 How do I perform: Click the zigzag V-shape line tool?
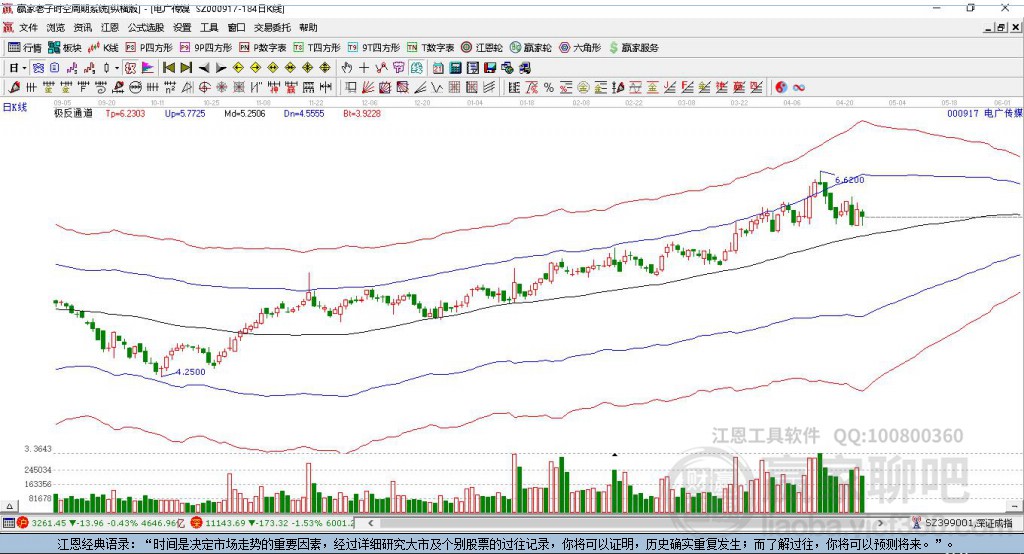[436, 87]
